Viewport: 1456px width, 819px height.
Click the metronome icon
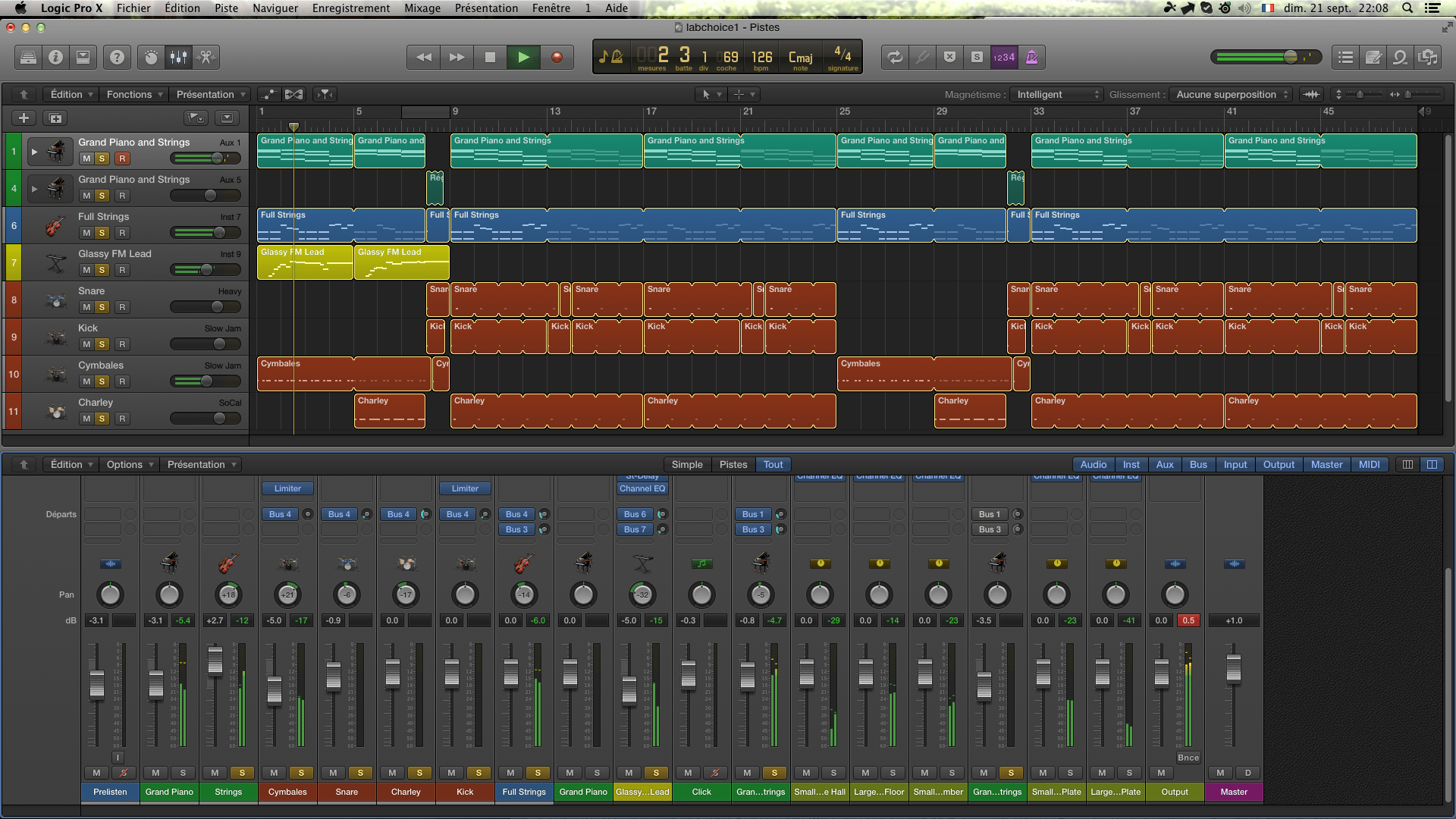1031,57
